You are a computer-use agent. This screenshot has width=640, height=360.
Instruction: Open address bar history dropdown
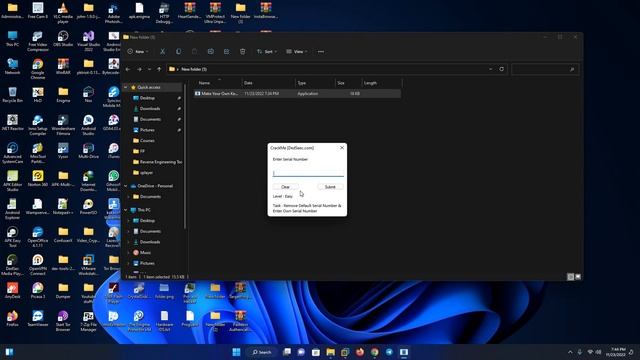point(491,69)
